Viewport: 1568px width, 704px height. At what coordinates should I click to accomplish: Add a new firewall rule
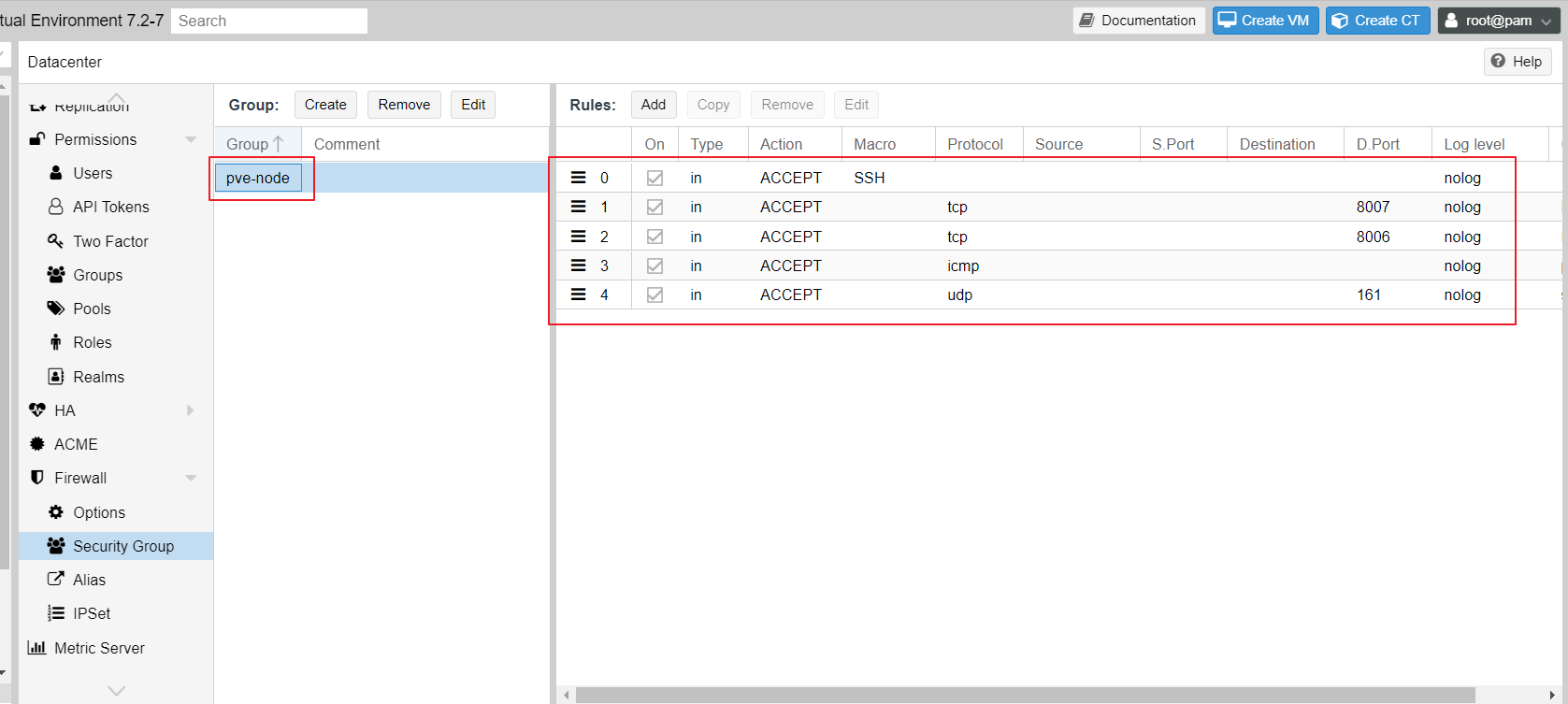point(654,105)
